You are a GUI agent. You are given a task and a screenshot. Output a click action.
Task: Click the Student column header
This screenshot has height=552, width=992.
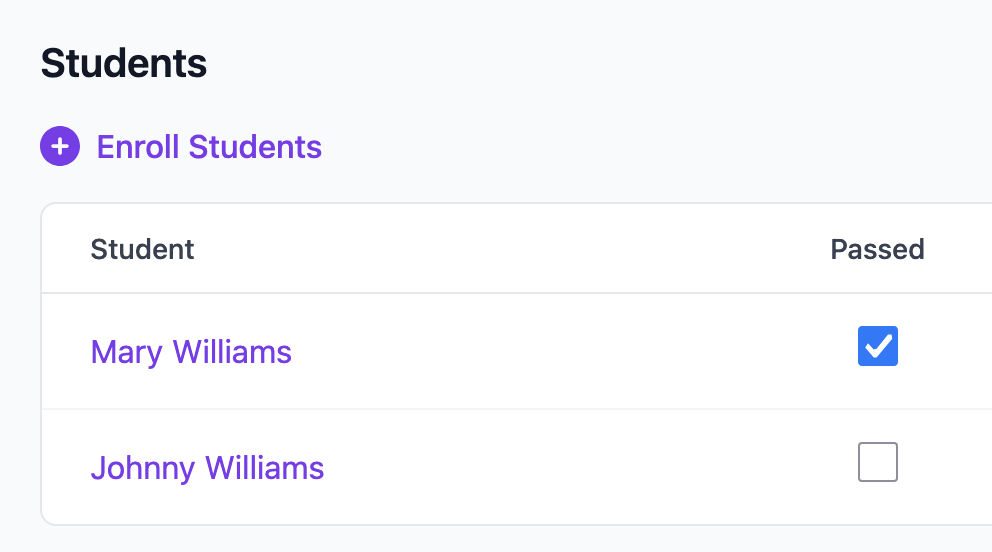(x=142, y=249)
